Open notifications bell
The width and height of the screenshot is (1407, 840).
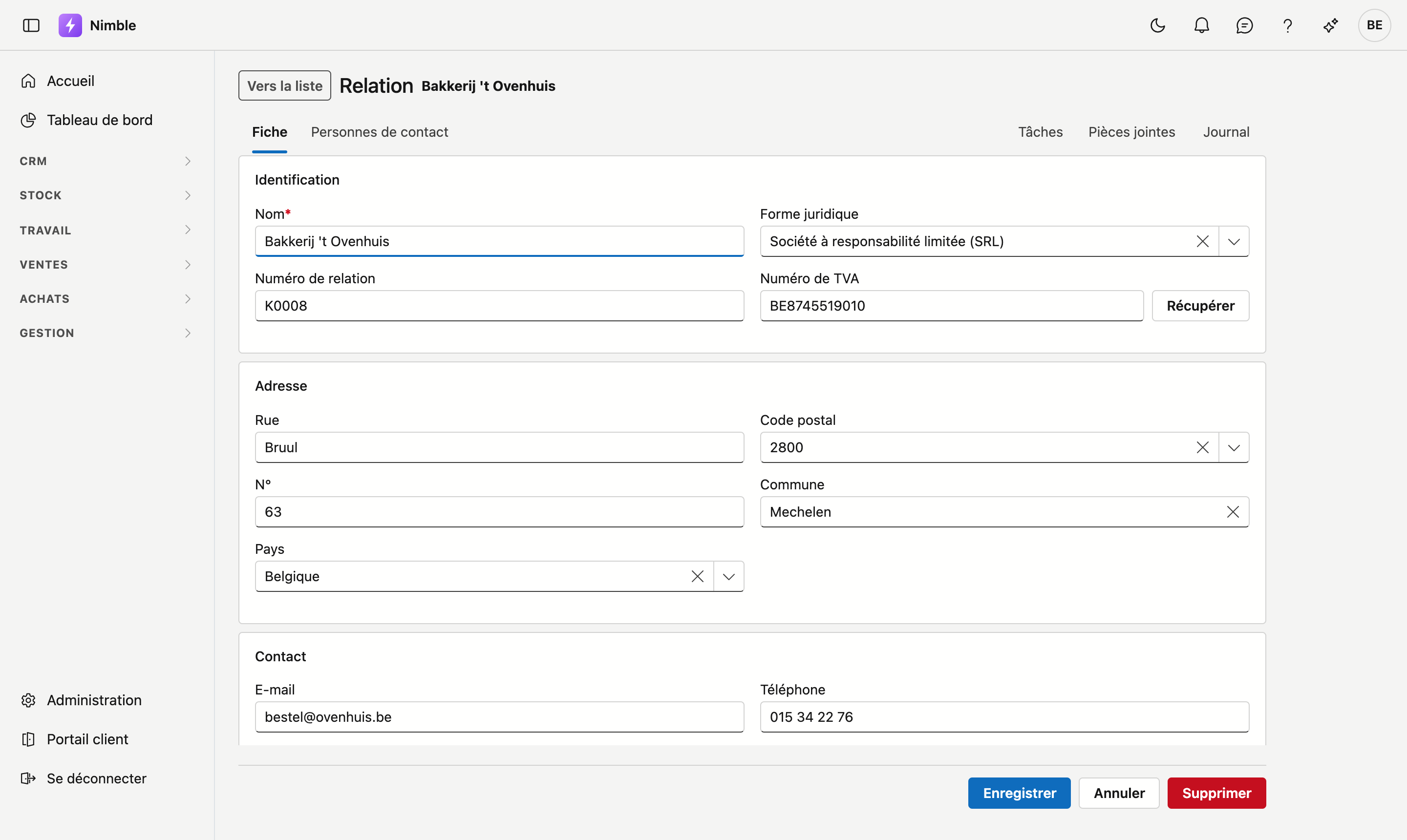click(1201, 25)
